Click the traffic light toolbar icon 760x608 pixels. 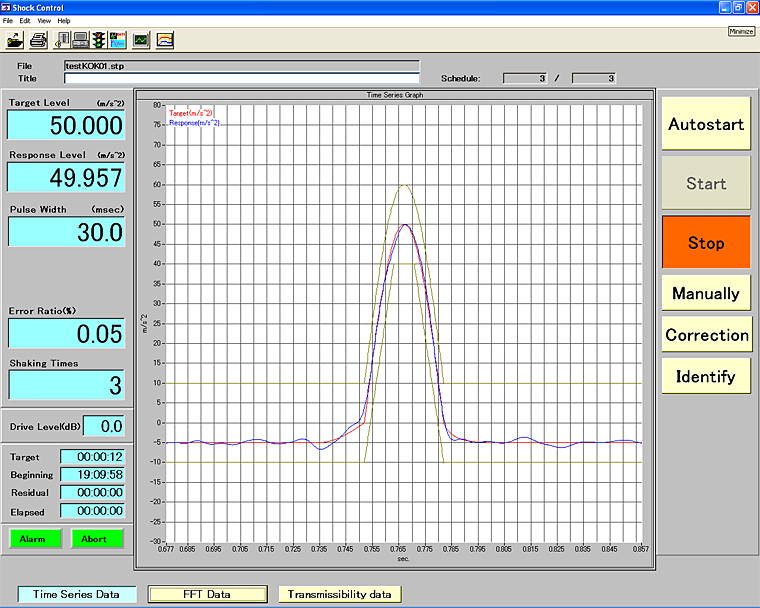coord(99,40)
